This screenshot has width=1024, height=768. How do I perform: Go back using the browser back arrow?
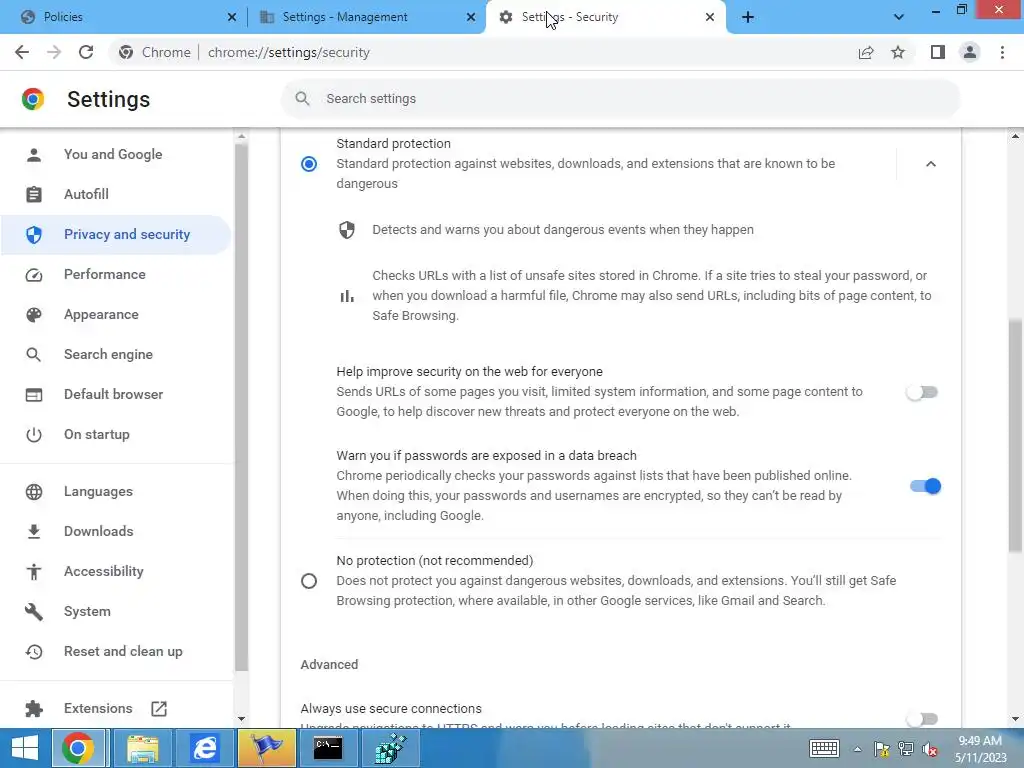tap(22, 52)
